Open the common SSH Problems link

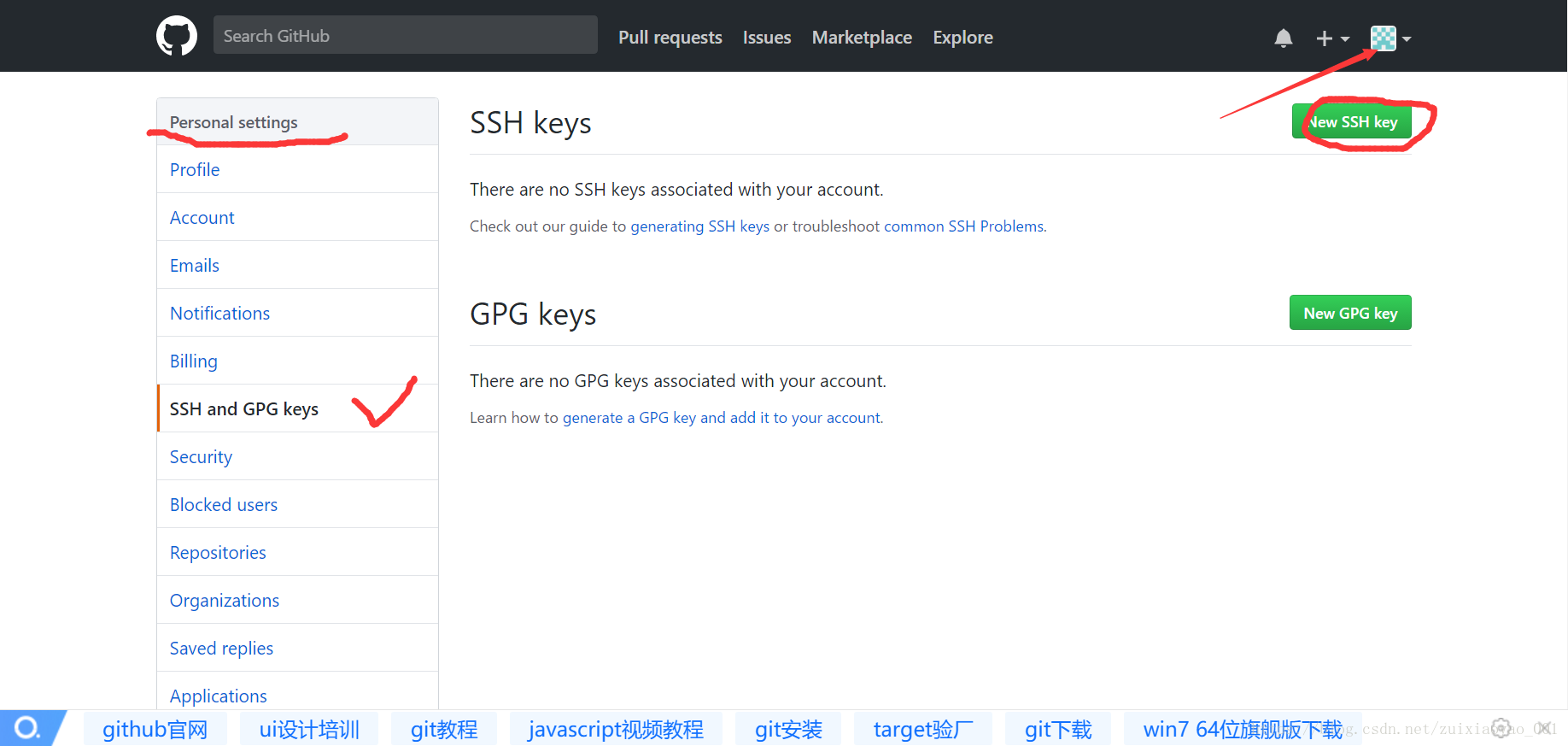click(x=964, y=226)
